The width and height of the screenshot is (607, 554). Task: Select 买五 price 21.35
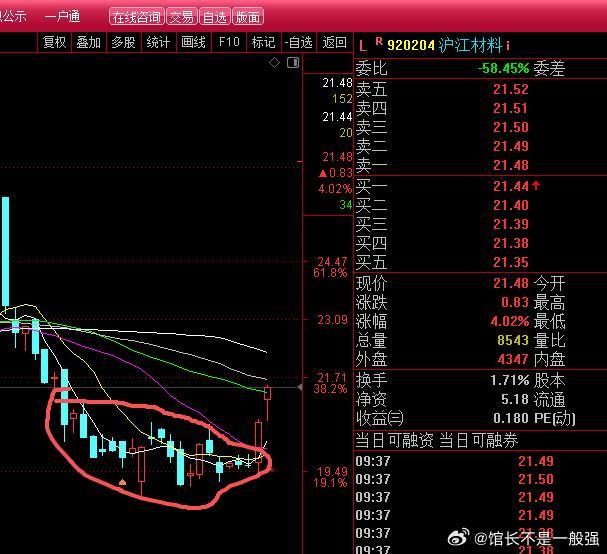coord(511,262)
